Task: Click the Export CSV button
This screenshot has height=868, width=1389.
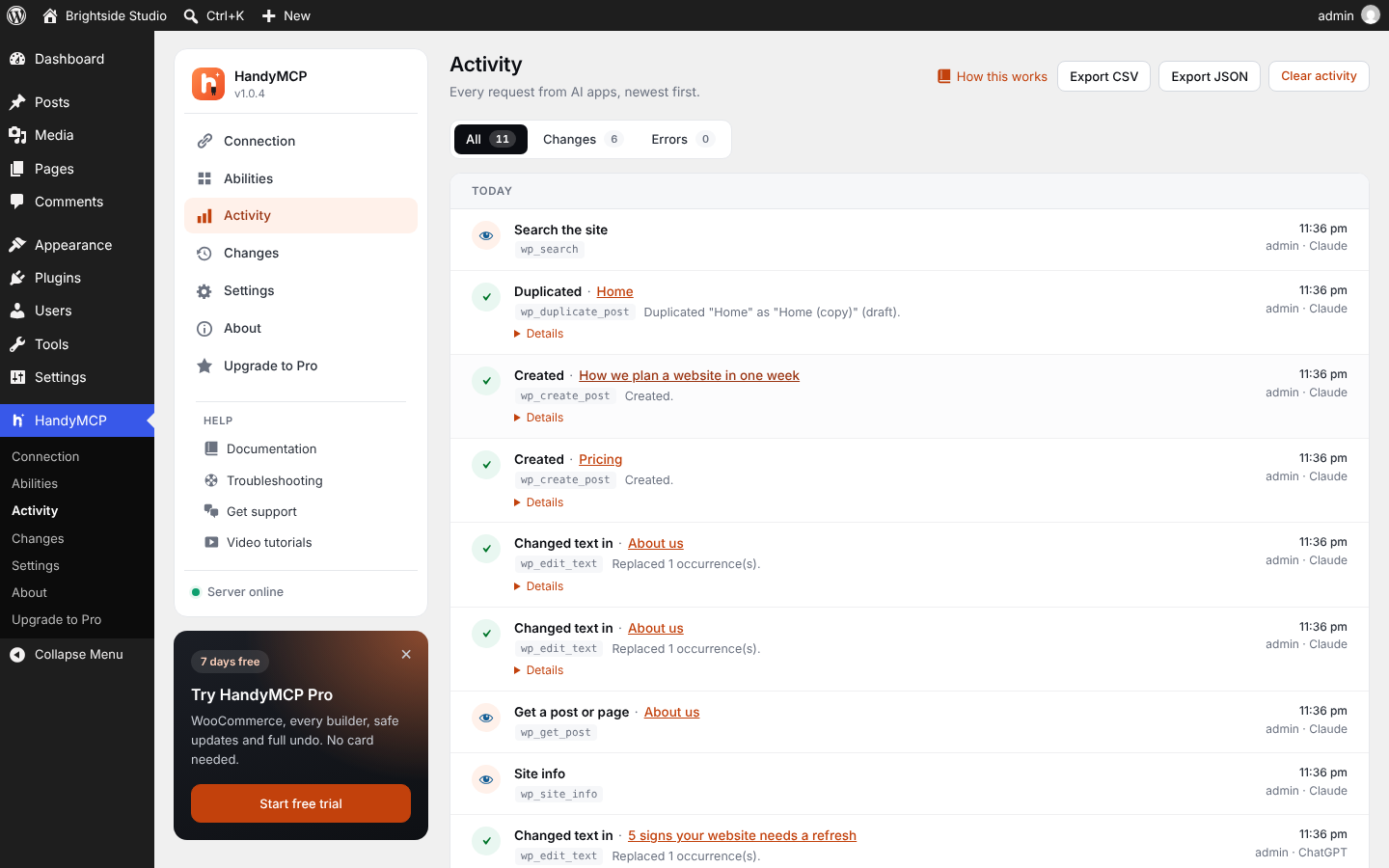Action: tap(1103, 76)
